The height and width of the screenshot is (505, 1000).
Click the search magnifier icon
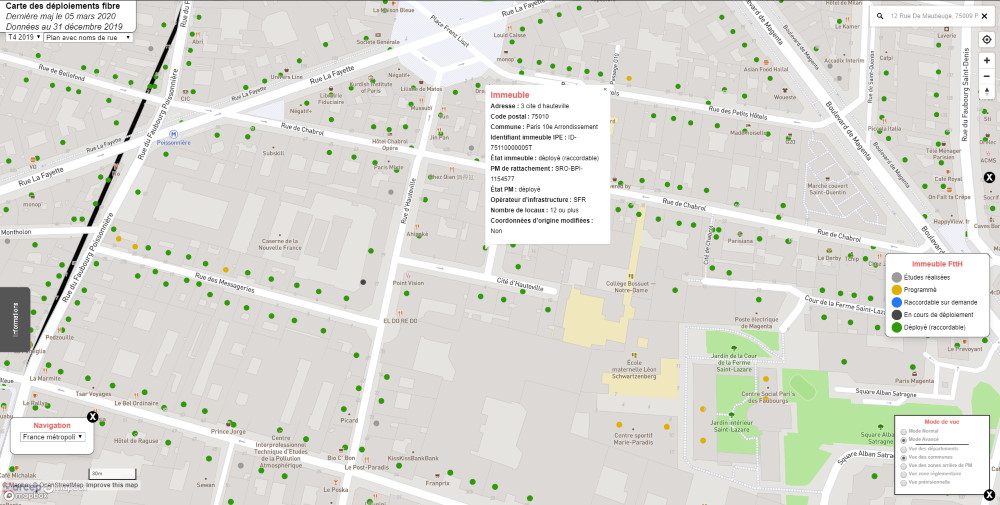(x=879, y=16)
